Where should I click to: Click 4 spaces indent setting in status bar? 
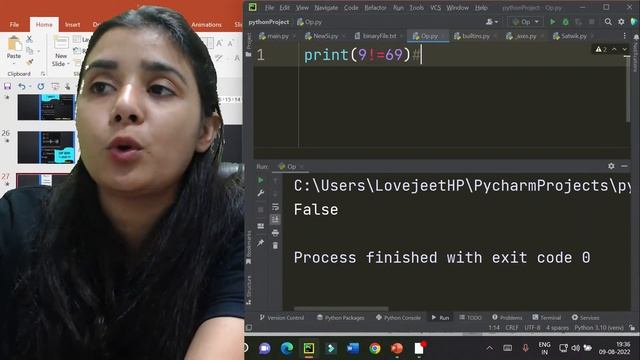coord(557,328)
